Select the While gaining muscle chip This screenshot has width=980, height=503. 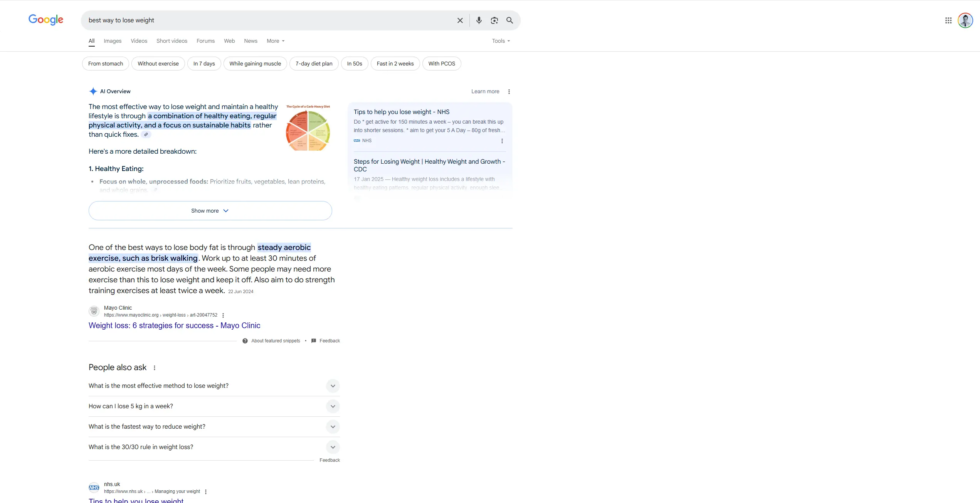(x=255, y=64)
